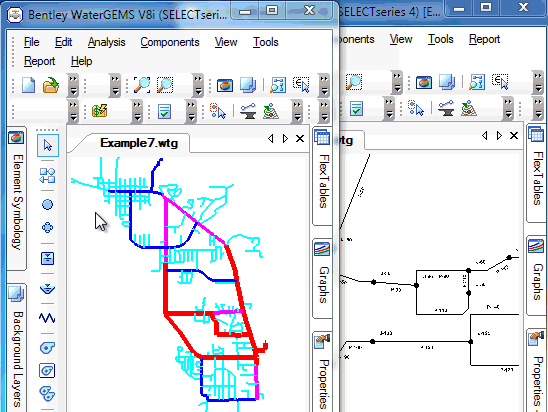Screen dimensions: 548x412
Task: Click the Zoom Extents magnifier icon
Action: coord(142,85)
